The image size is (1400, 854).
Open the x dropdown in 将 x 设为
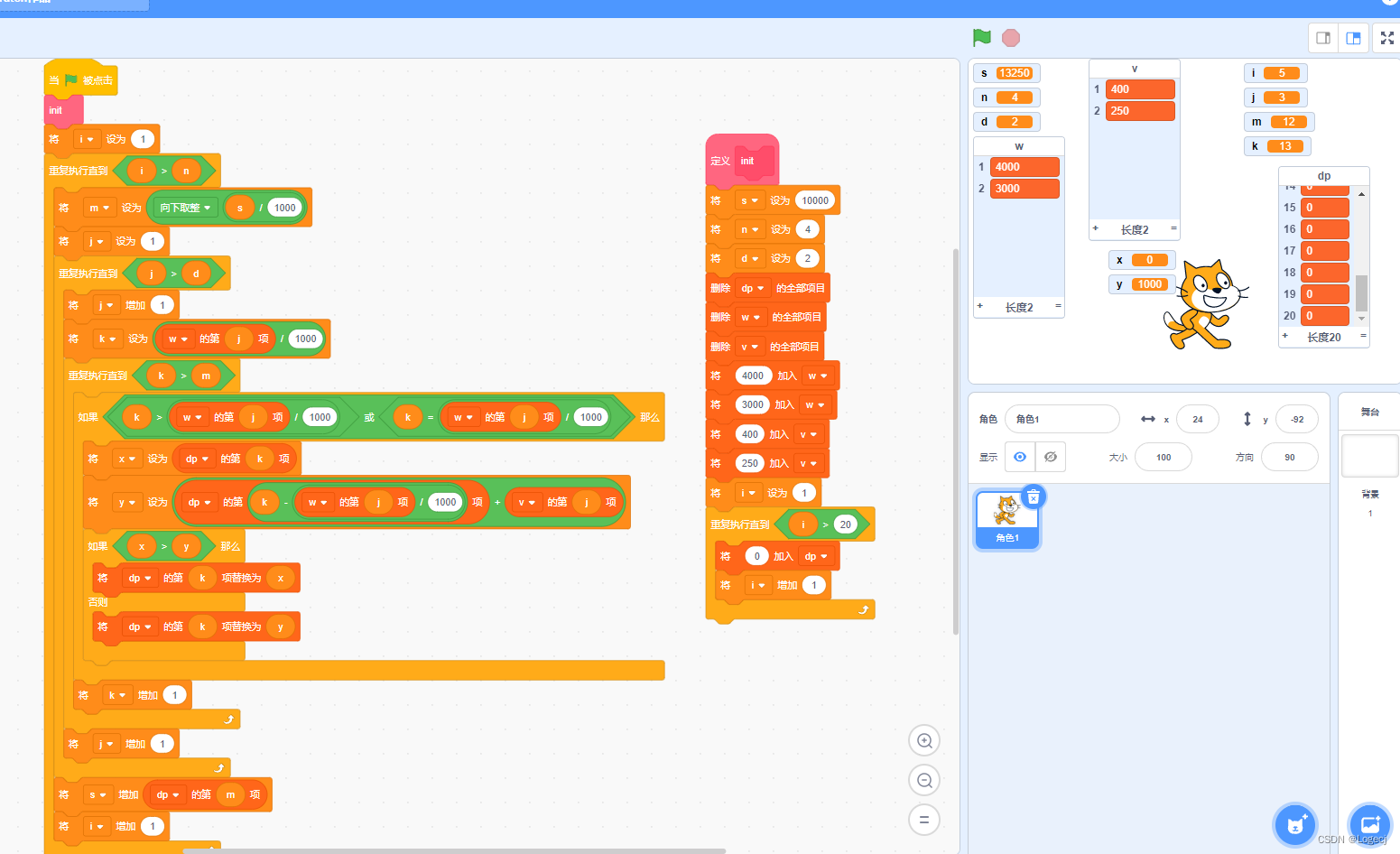click(x=126, y=459)
